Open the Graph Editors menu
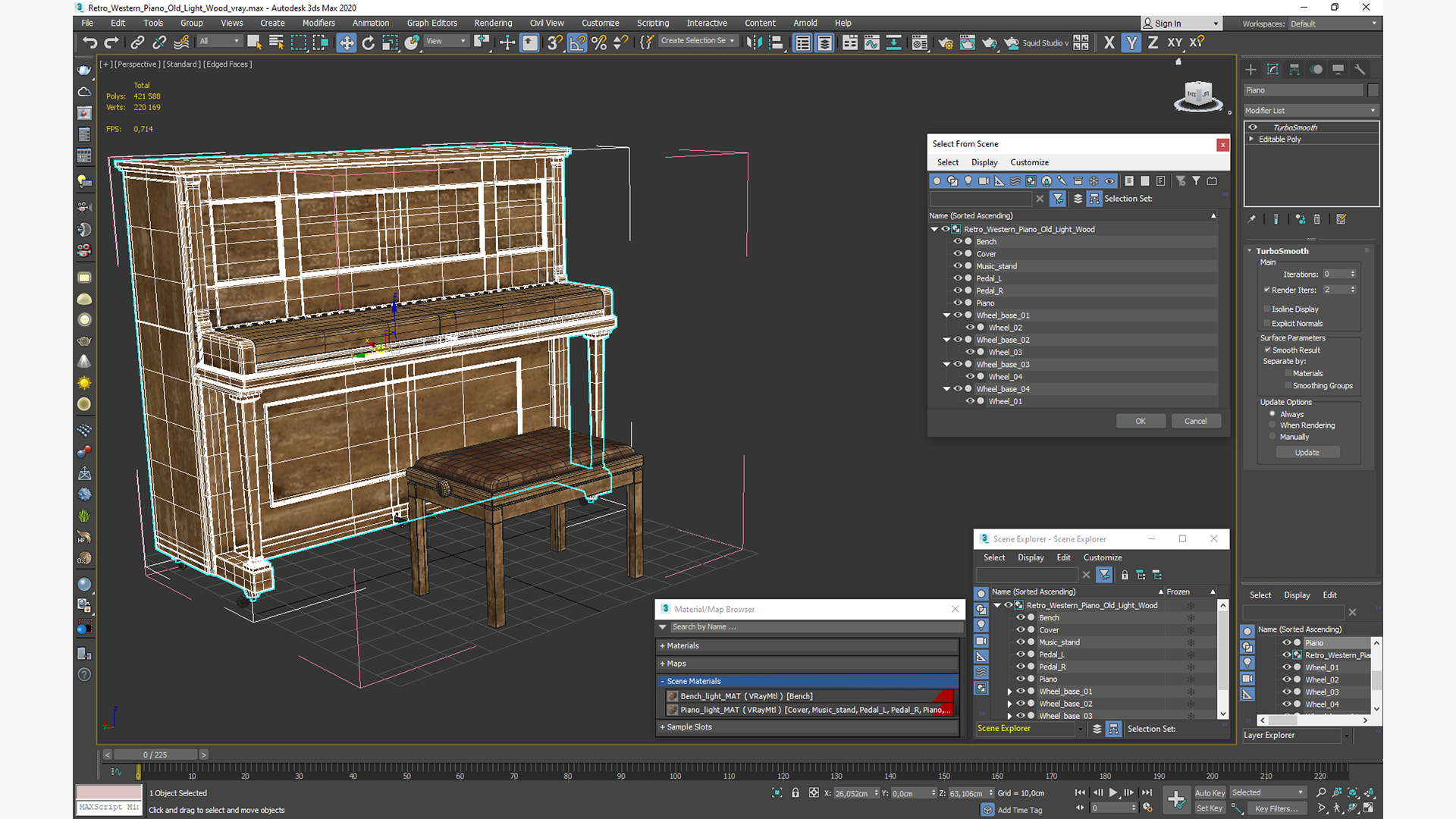The image size is (1456, 819). pos(431,23)
